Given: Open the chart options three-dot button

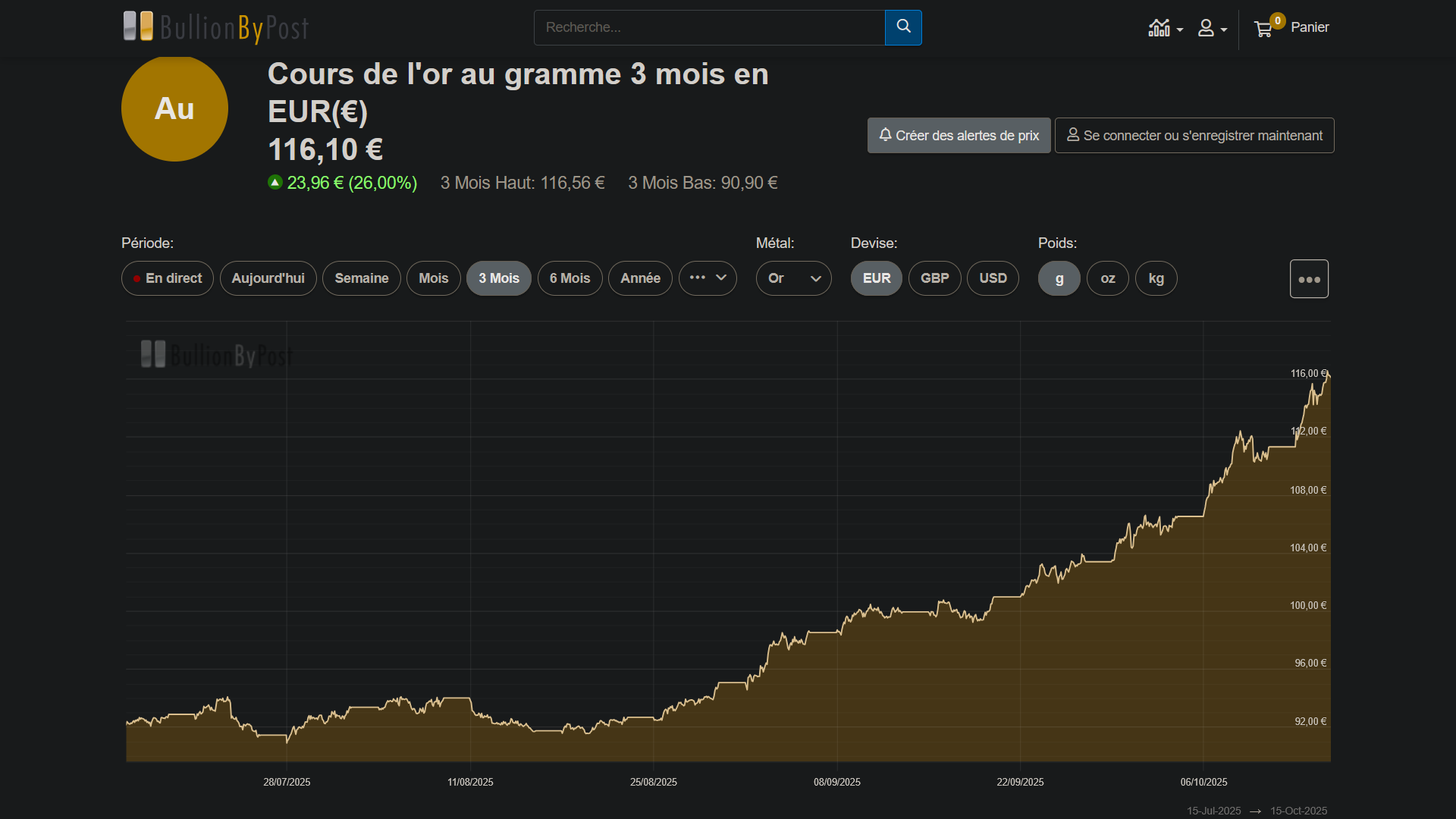Looking at the screenshot, I should 1309,279.
